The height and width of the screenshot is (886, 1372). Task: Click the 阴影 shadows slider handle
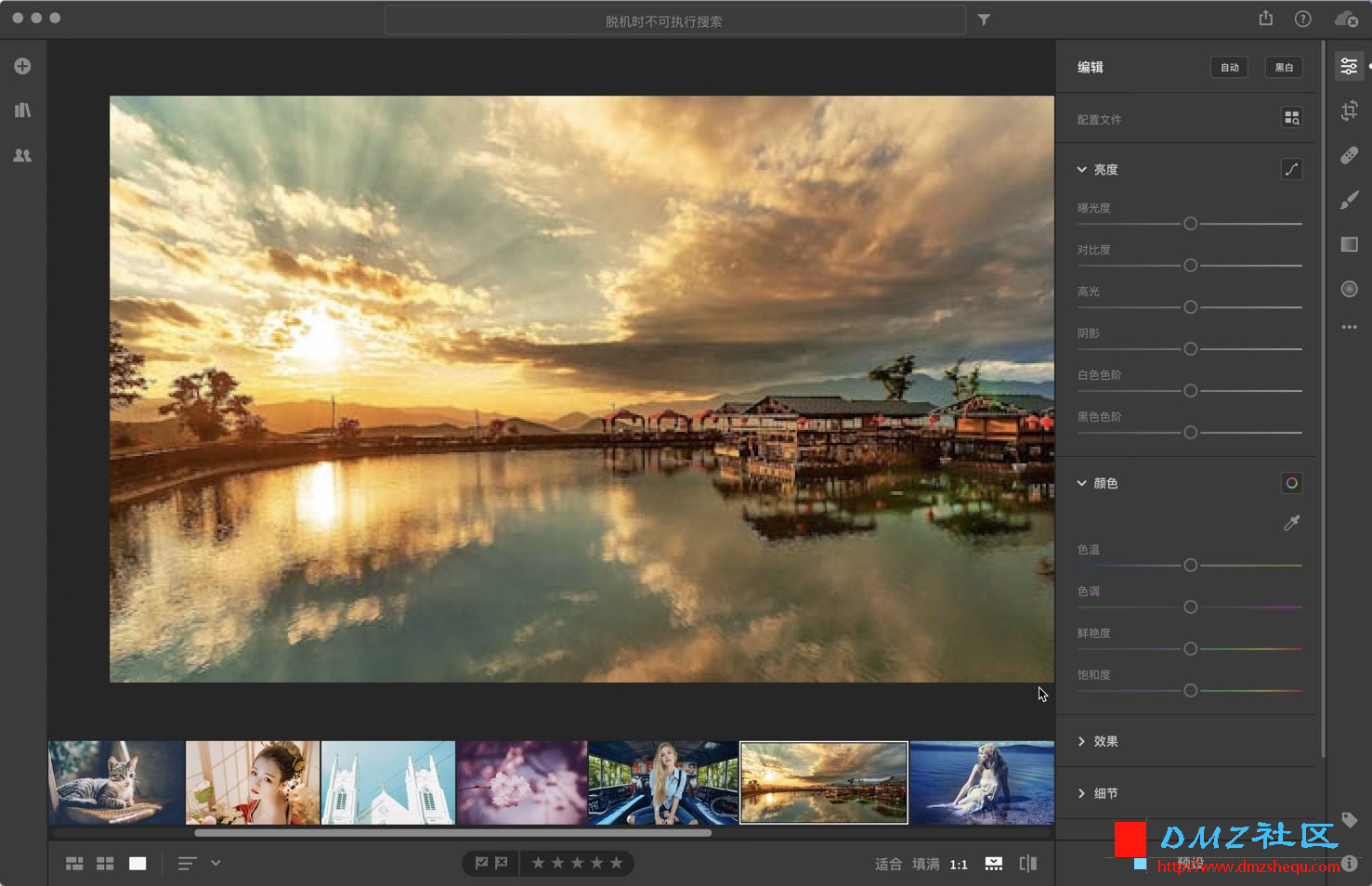click(x=1190, y=349)
